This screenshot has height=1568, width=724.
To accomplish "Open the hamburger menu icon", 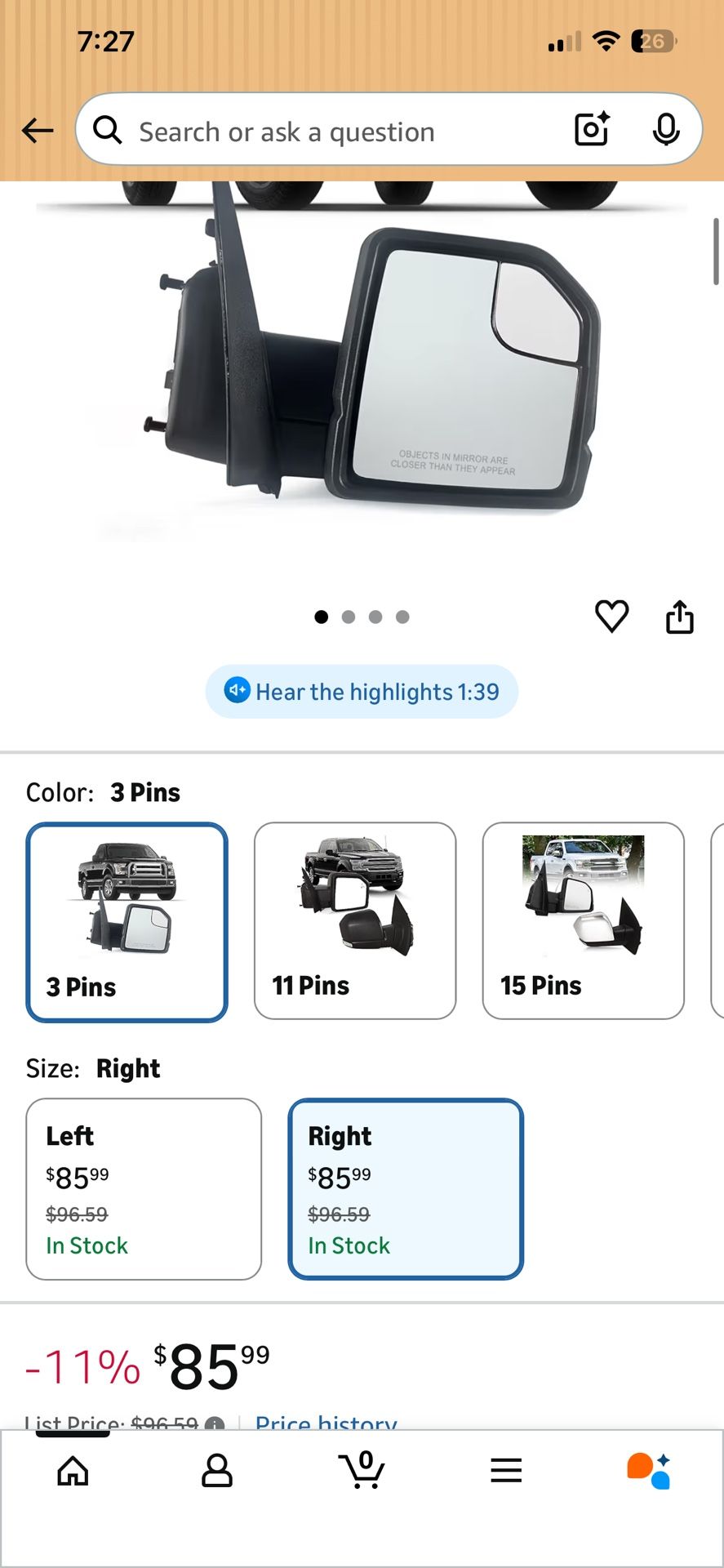I will pyautogui.click(x=506, y=1470).
